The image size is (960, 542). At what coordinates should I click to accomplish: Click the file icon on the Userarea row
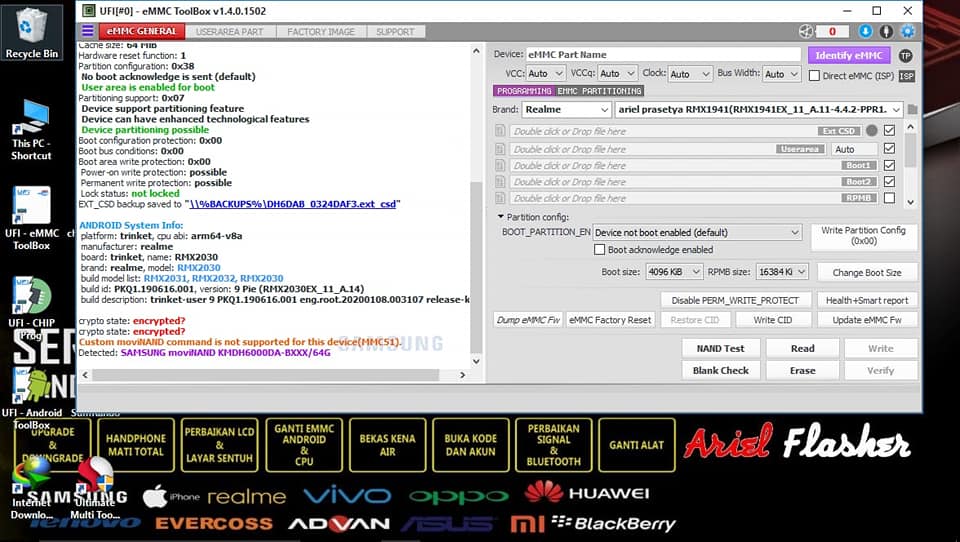point(500,149)
